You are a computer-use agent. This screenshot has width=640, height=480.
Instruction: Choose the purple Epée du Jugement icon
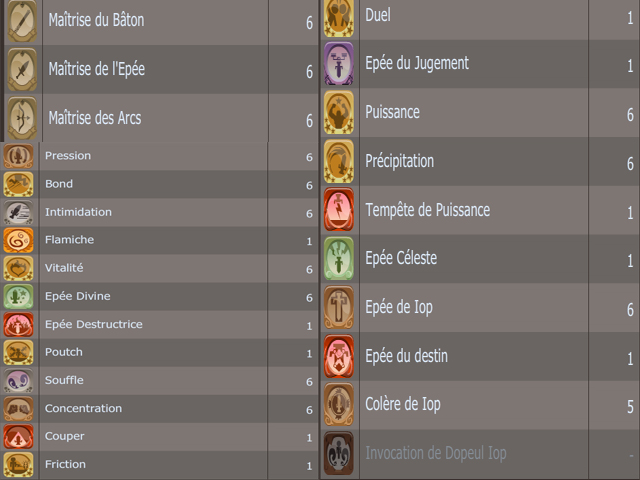[338, 64]
